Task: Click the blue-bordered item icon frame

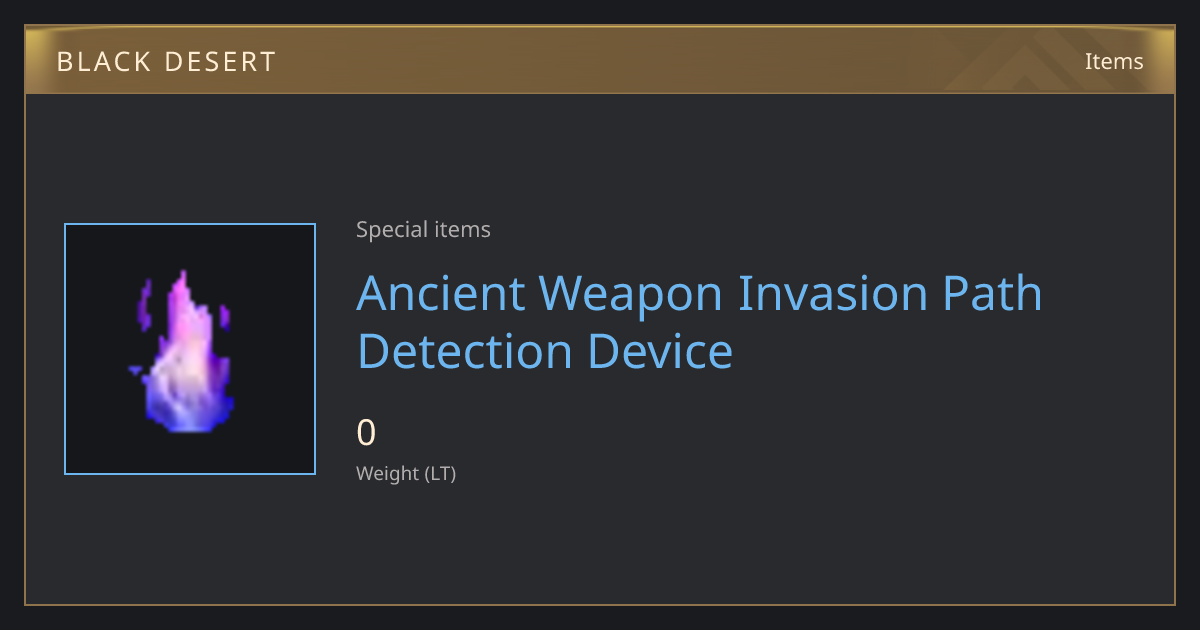Action: [x=190, y=349]
